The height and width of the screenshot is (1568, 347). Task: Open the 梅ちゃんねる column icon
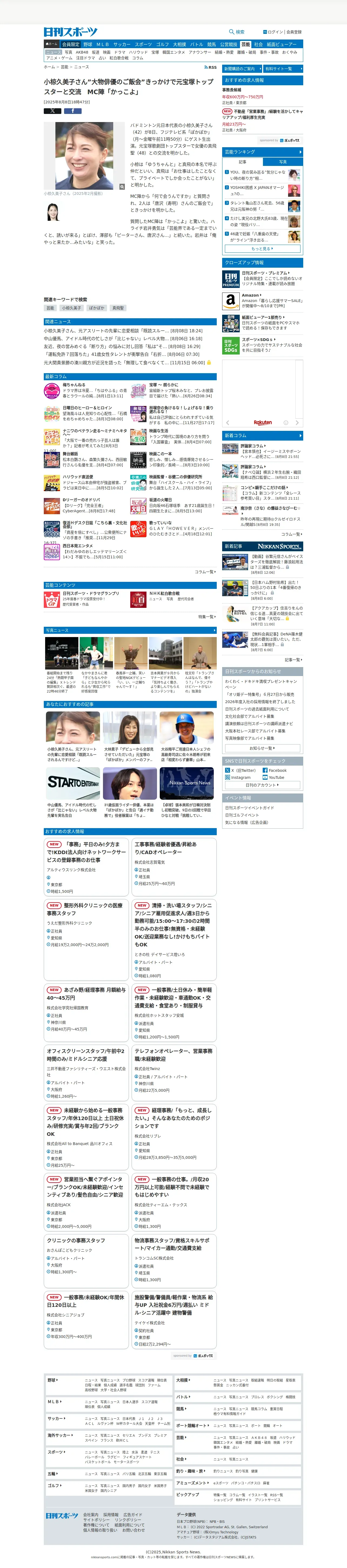[x=52, y=391]
